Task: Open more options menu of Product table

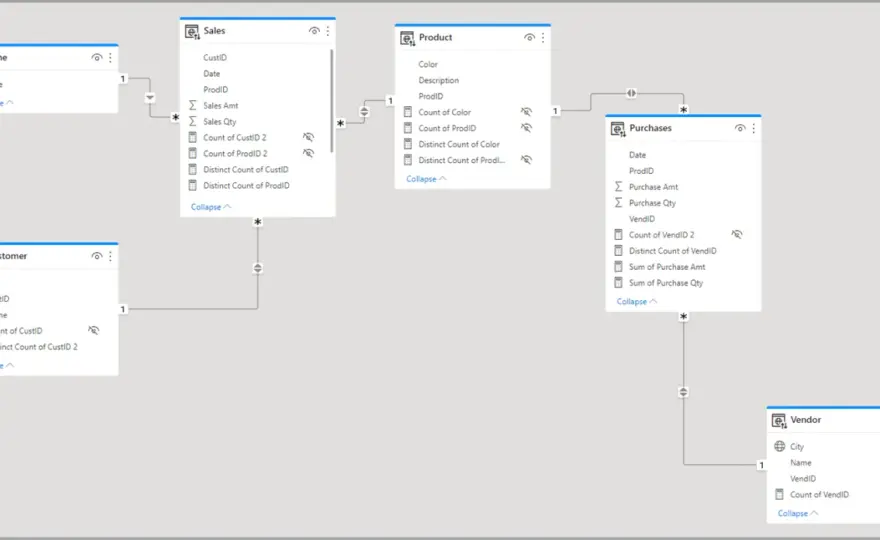Action: (x=543, y=38)
